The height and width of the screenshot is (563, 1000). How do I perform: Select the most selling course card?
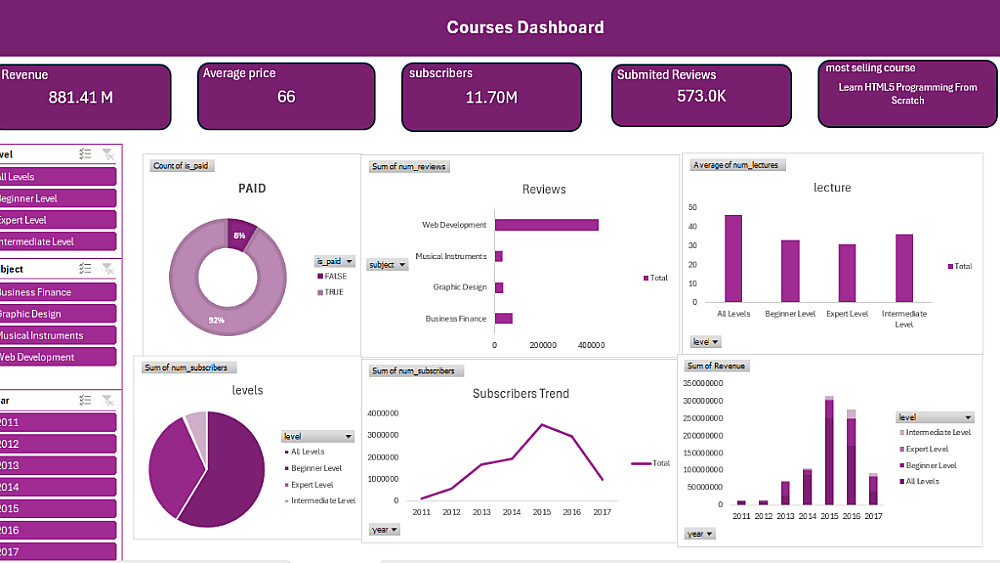point(908,94)
